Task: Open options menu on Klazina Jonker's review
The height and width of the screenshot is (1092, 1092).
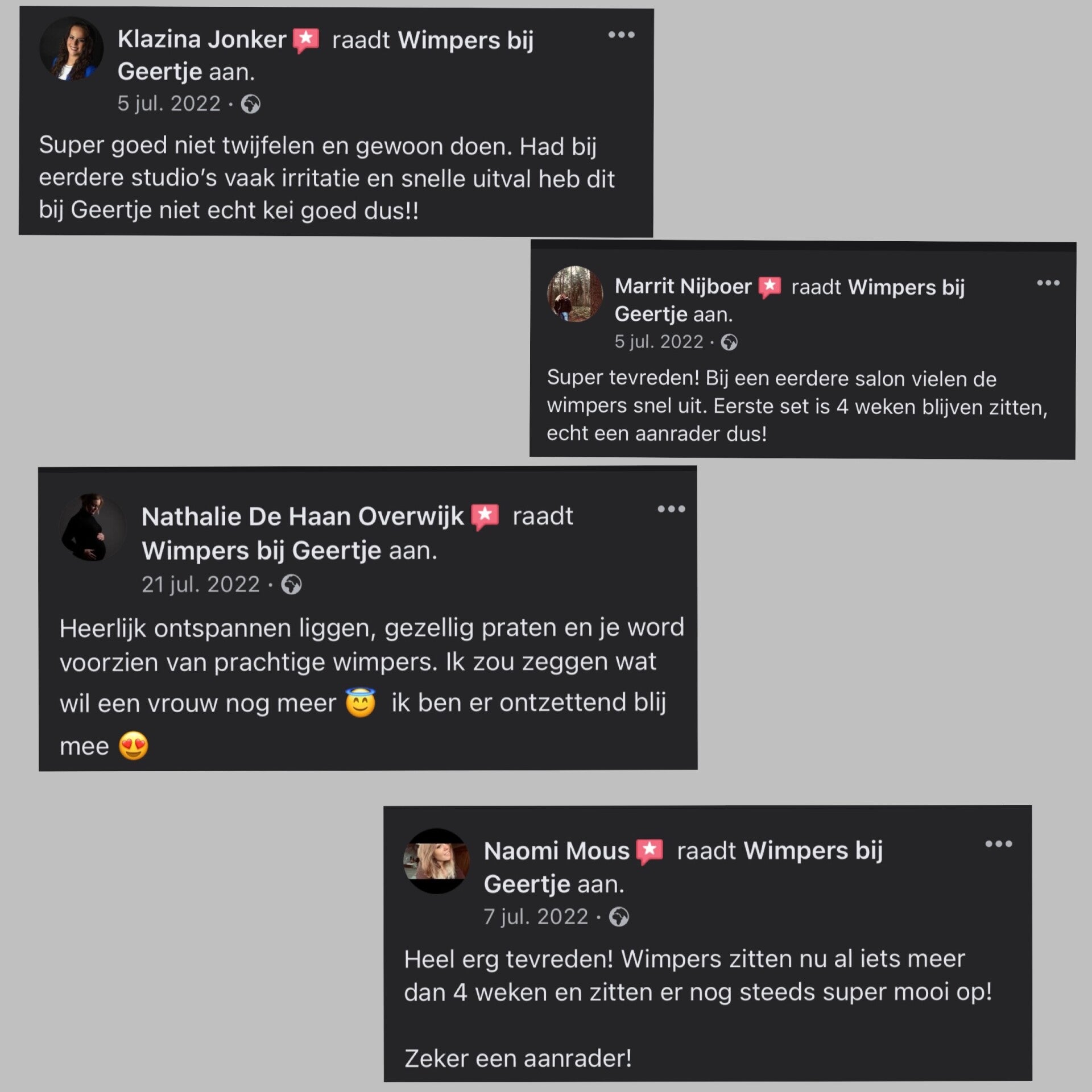Action: [621, 35]
